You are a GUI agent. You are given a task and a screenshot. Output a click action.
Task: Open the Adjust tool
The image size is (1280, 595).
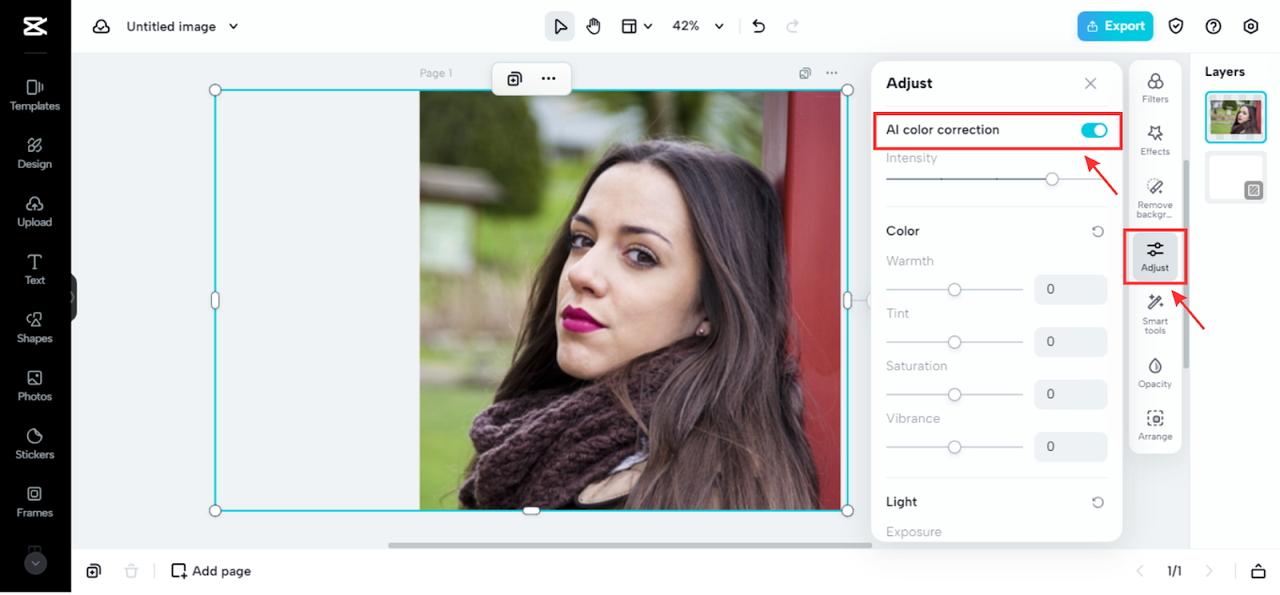(x=1155, y=257)
